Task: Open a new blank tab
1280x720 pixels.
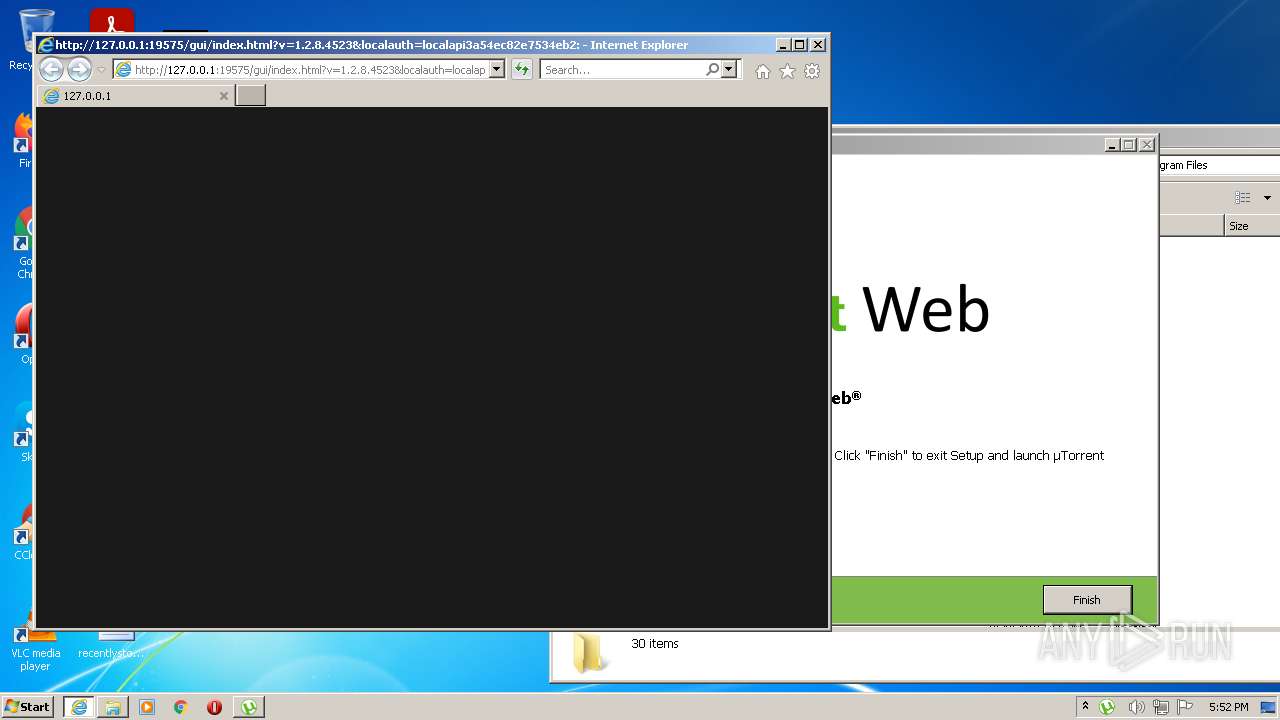Action: click(250, 96)
